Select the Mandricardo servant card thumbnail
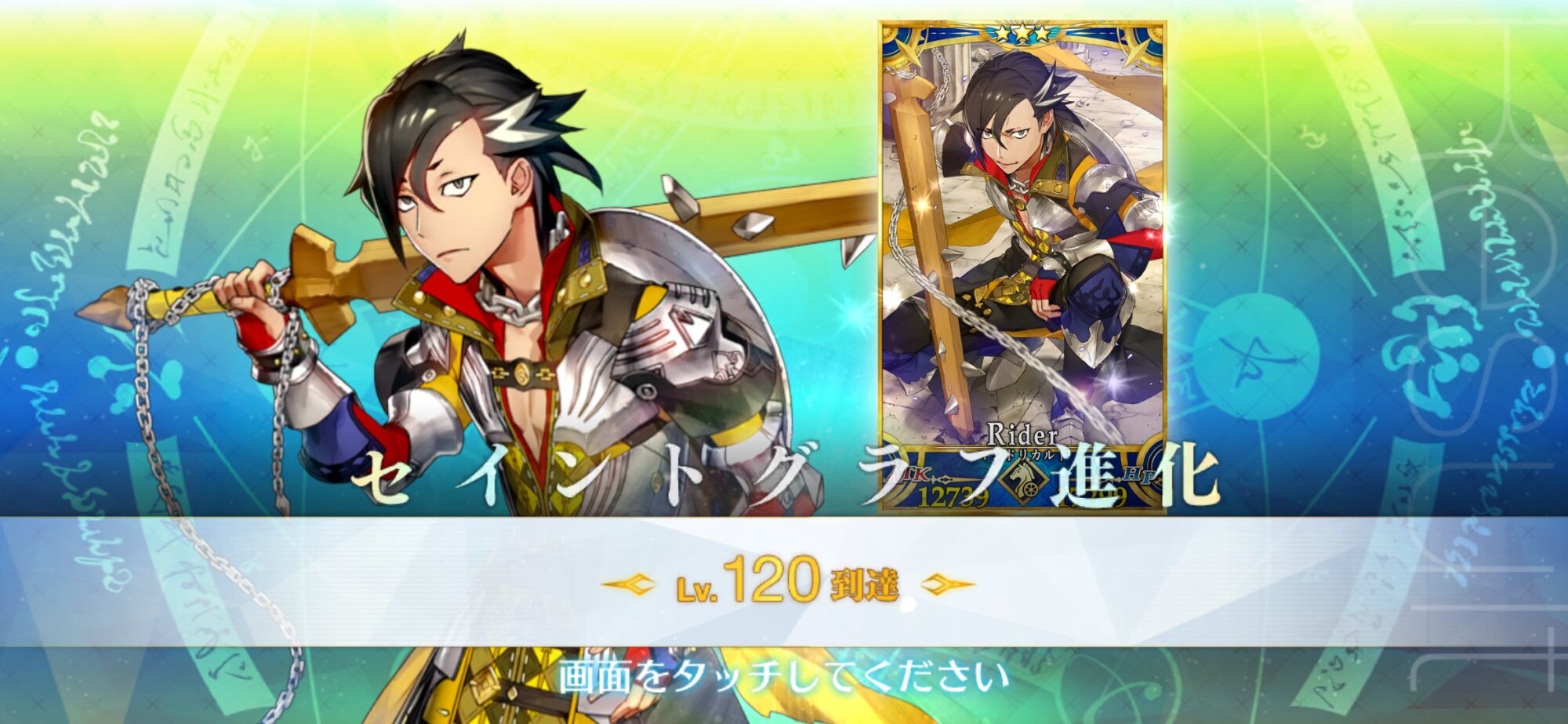The width and height of the screenshot is (1568, 724). (1023, 267)
